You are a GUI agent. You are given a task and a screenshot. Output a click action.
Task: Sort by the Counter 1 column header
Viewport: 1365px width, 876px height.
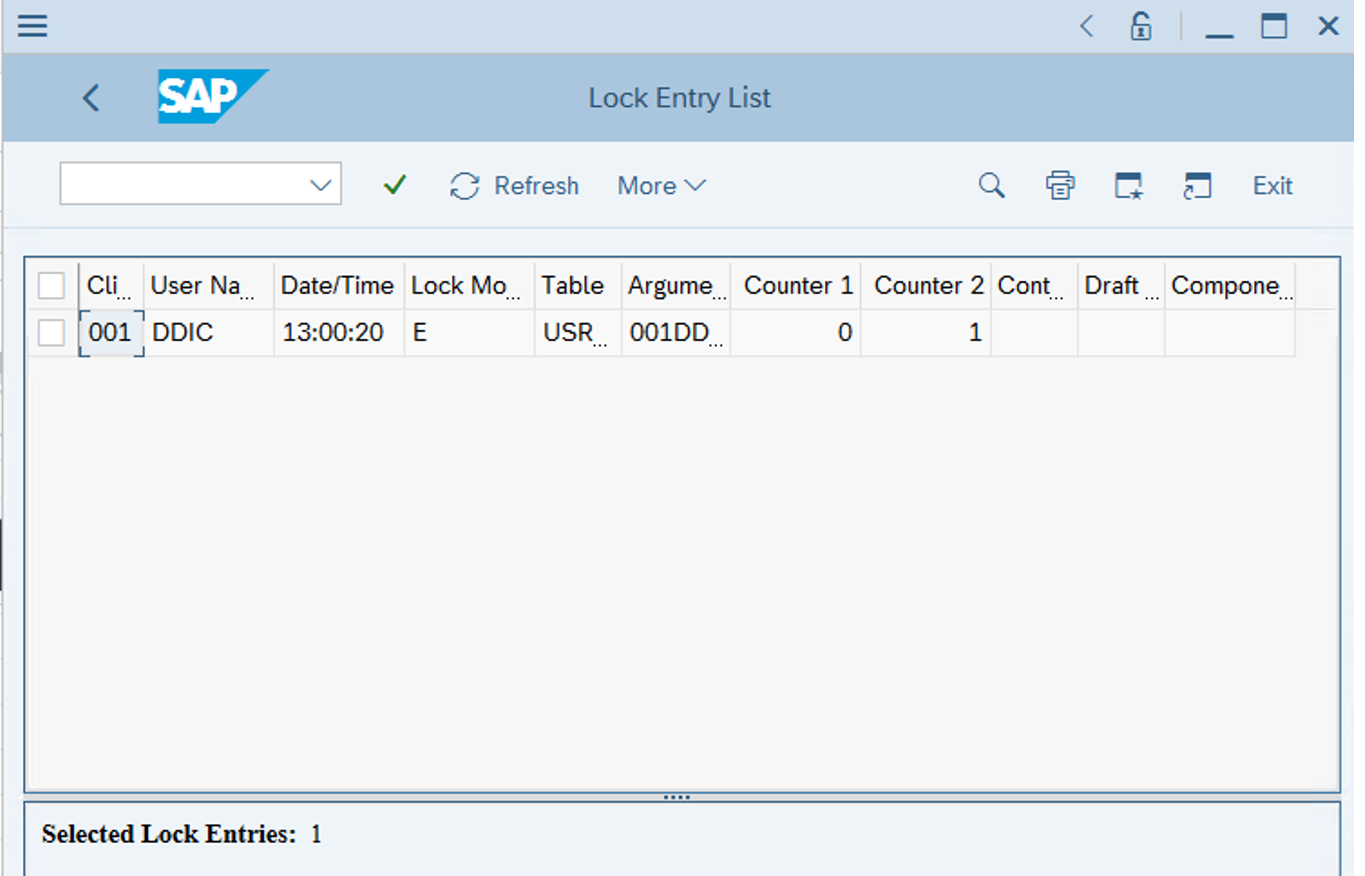coord(797,285)
